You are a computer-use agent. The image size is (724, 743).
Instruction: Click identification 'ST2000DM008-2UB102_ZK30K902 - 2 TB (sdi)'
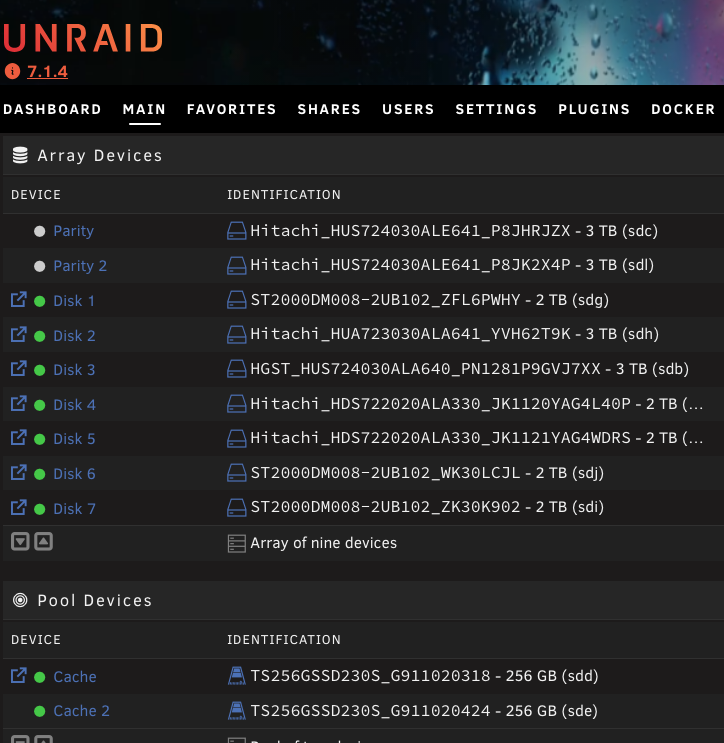pyautogui.click(x=427, y=507)
